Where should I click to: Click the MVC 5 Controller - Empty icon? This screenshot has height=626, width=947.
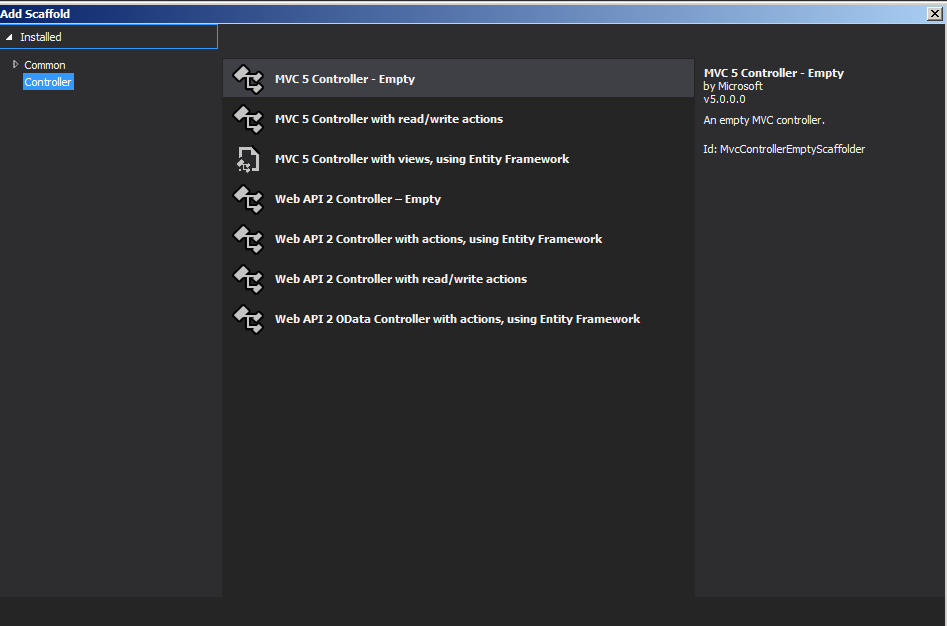[x=247, y=79]
